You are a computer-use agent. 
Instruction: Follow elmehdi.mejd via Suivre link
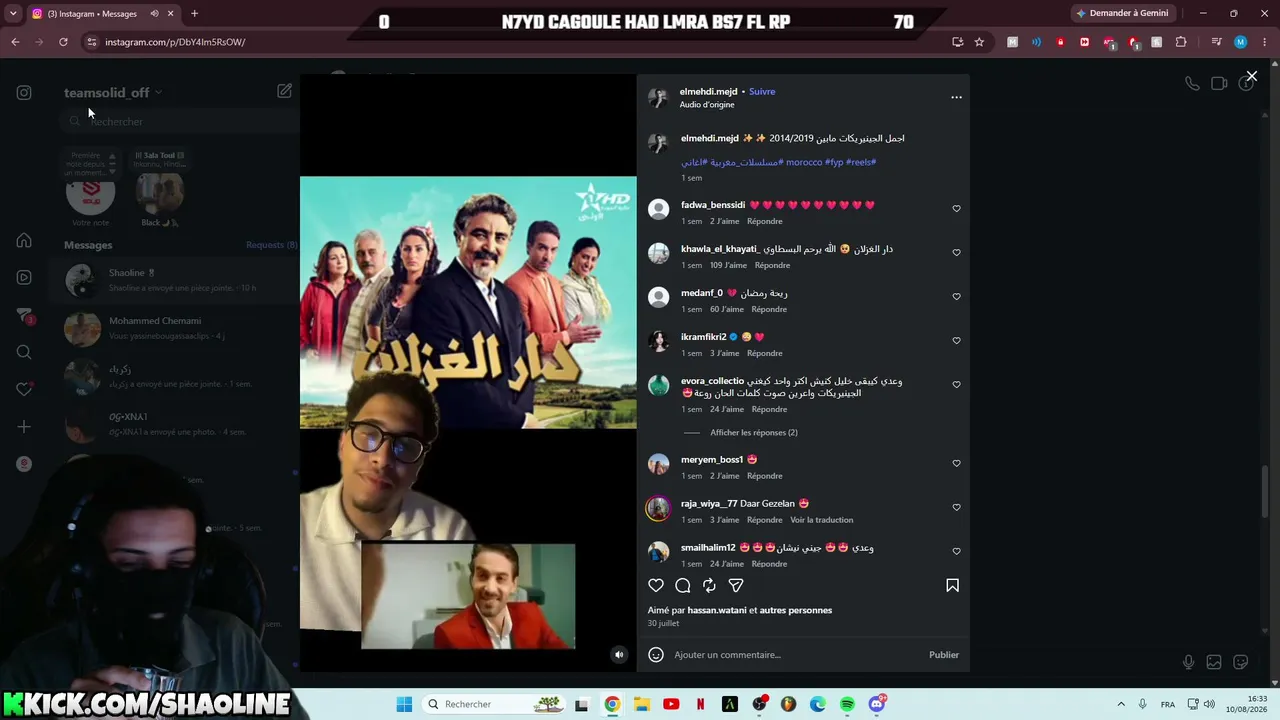pyautogui.click(x=762, y=91)
